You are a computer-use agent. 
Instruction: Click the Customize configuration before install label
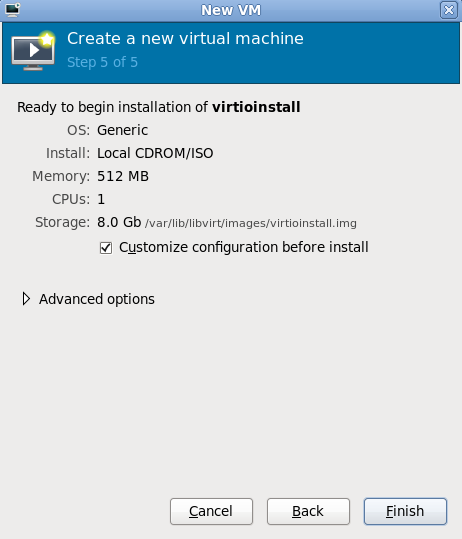pos(244,247)
